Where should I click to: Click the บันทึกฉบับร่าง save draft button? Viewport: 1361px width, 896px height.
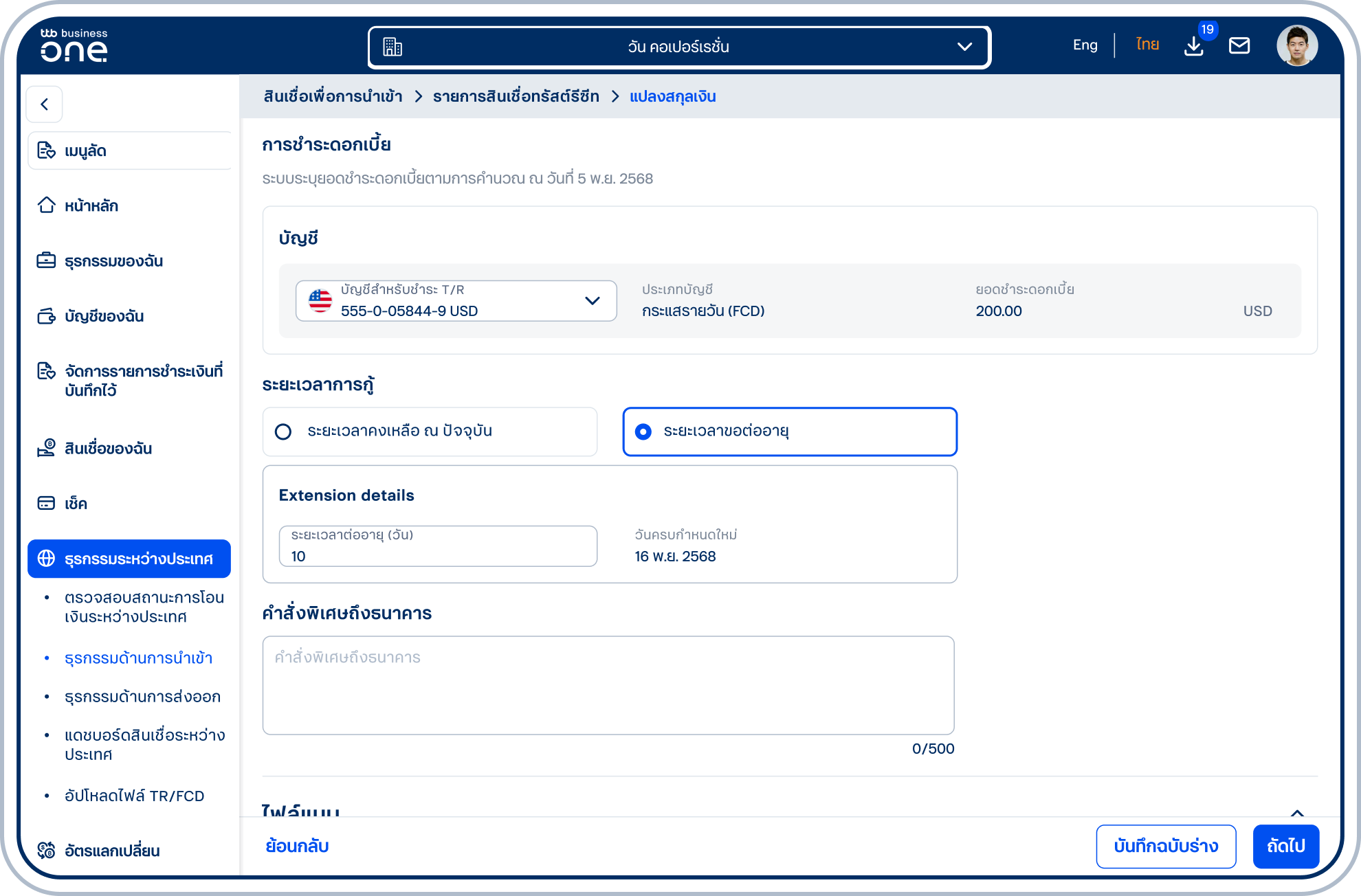pyautogui.click(x=1166, y=847)
